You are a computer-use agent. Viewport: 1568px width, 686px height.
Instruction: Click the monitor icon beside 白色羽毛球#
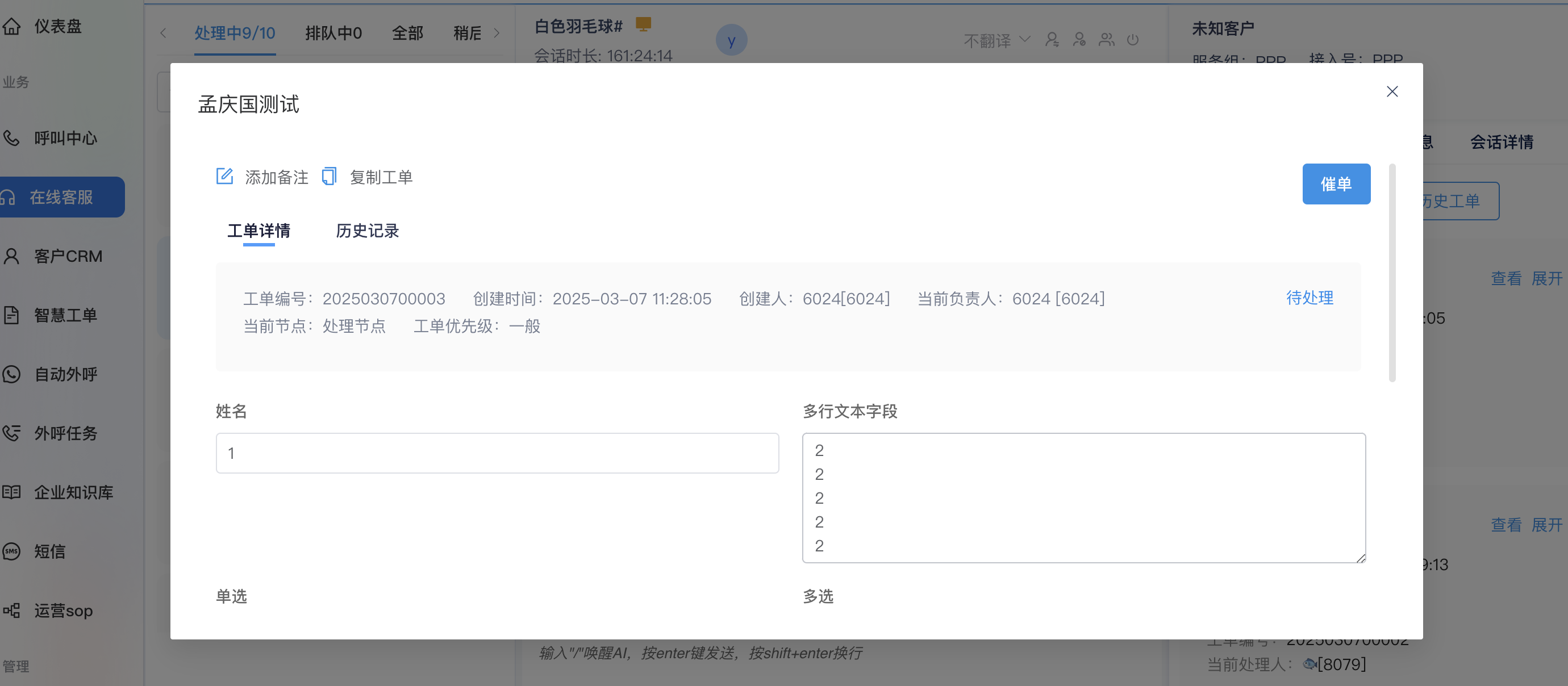(643, 24)
